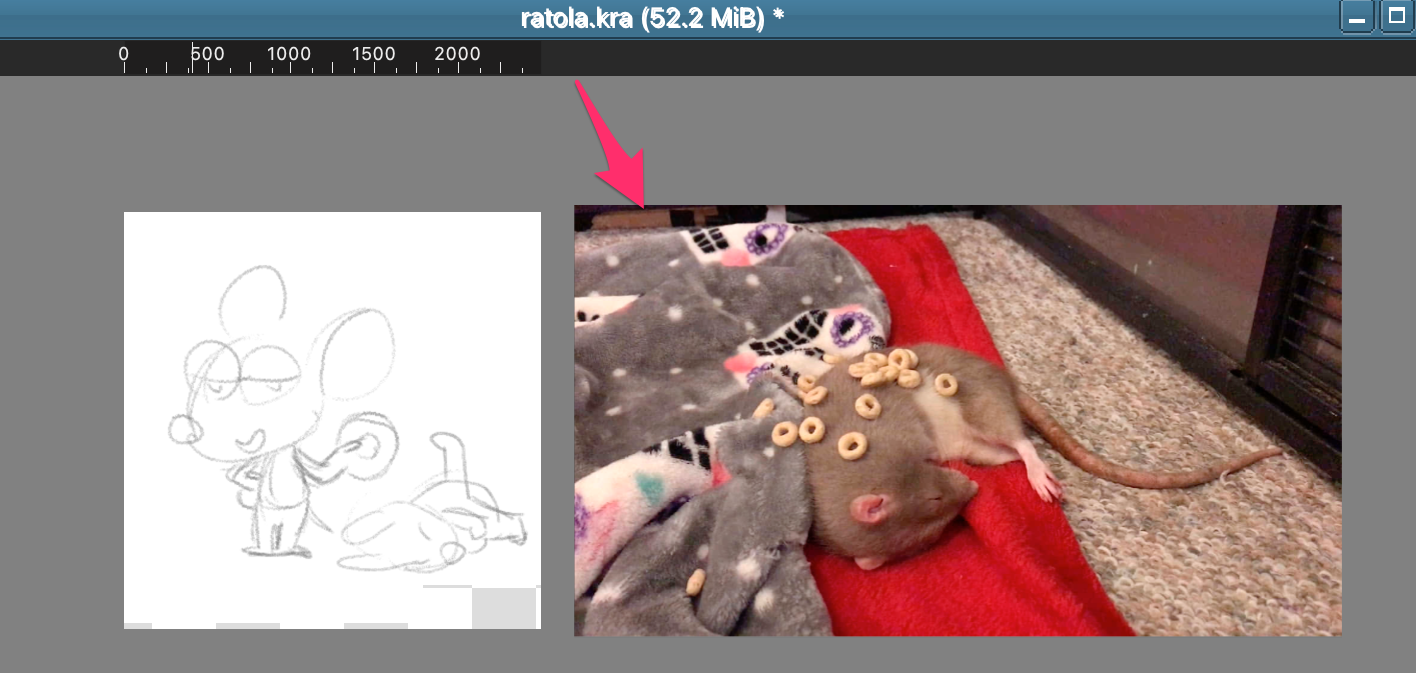Maximize the ratola.kra subwindow

1395,17
